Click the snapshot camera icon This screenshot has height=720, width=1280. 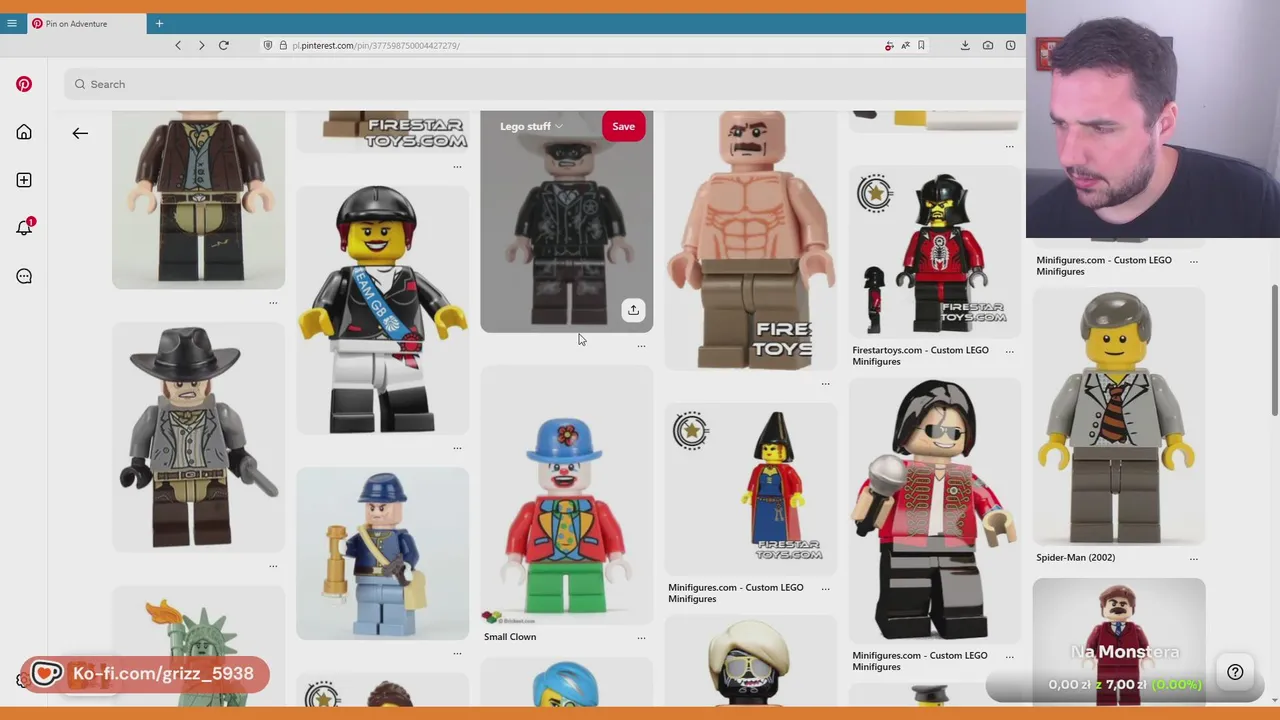[x=988, y=45]
